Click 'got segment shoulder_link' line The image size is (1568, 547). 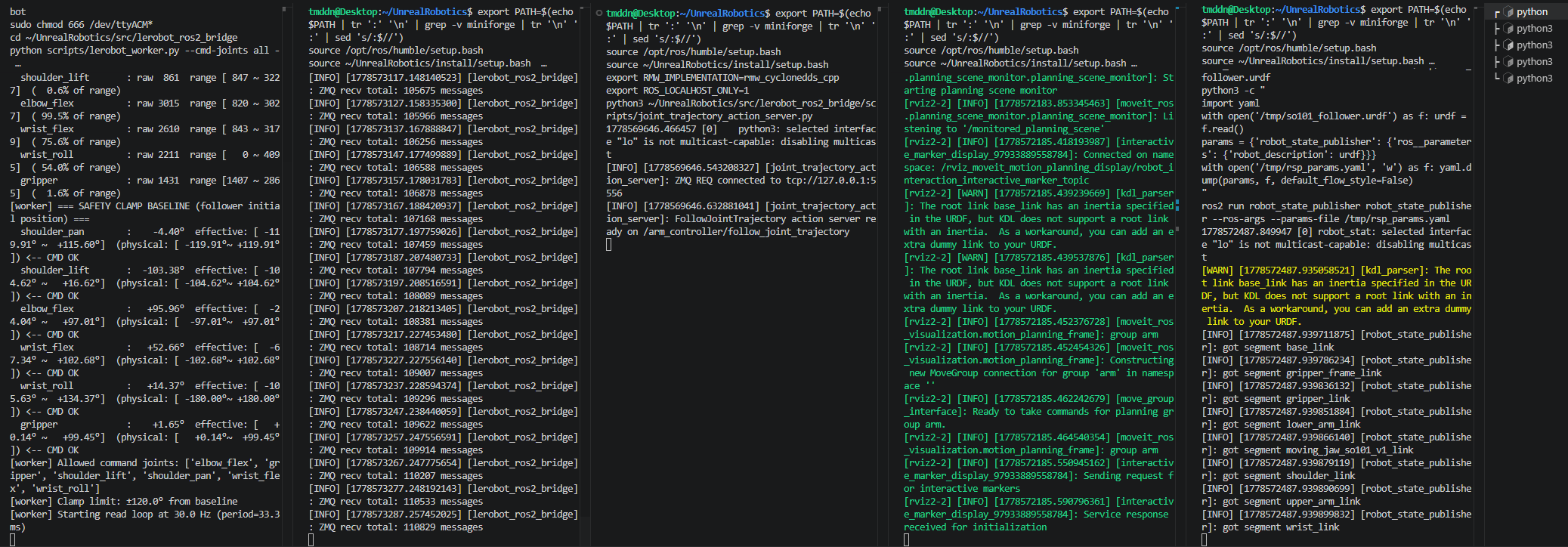pos(1289,475)
